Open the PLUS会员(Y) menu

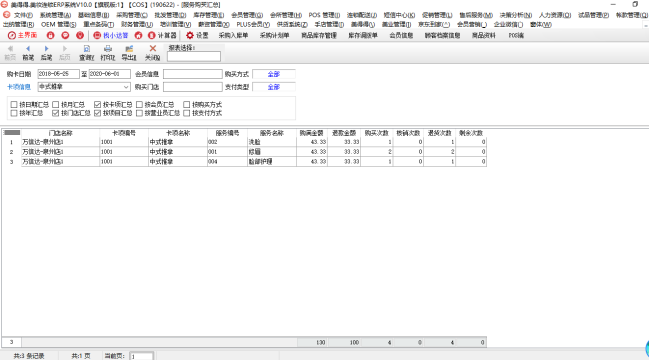[x=253, y=24]
